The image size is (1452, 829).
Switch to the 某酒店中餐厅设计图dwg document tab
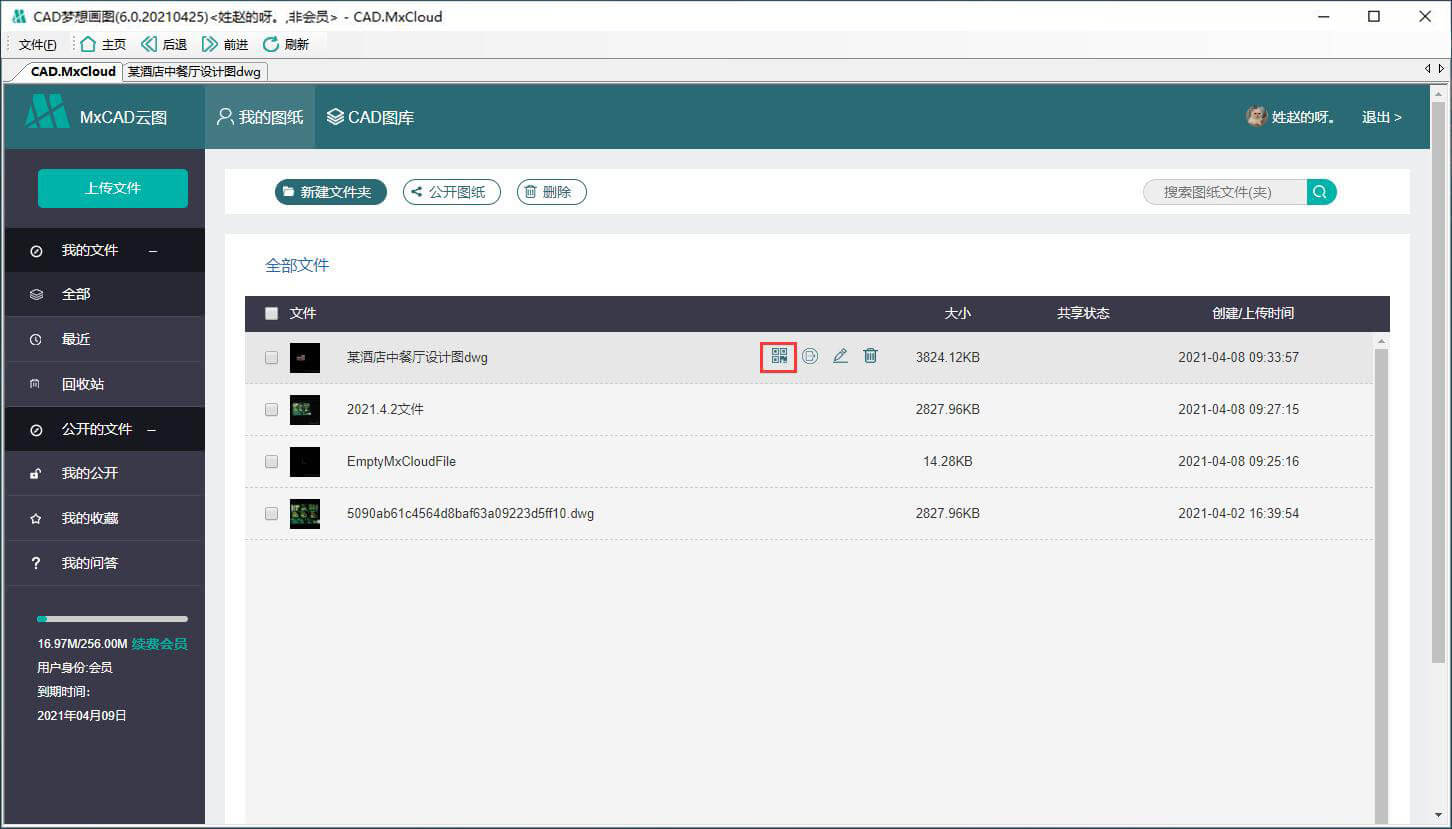tap(195, 71)
